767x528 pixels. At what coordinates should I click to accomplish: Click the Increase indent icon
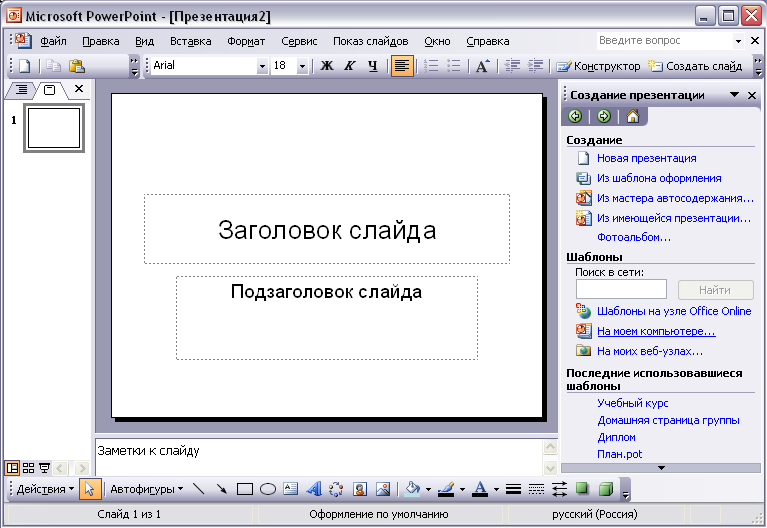[x=536, y=66]
